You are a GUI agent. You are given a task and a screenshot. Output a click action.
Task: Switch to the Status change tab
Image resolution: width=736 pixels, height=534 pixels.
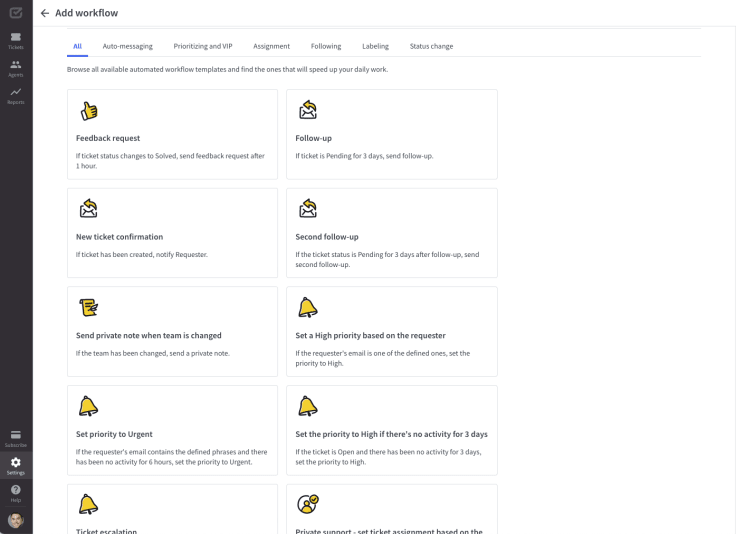[431, 46]
